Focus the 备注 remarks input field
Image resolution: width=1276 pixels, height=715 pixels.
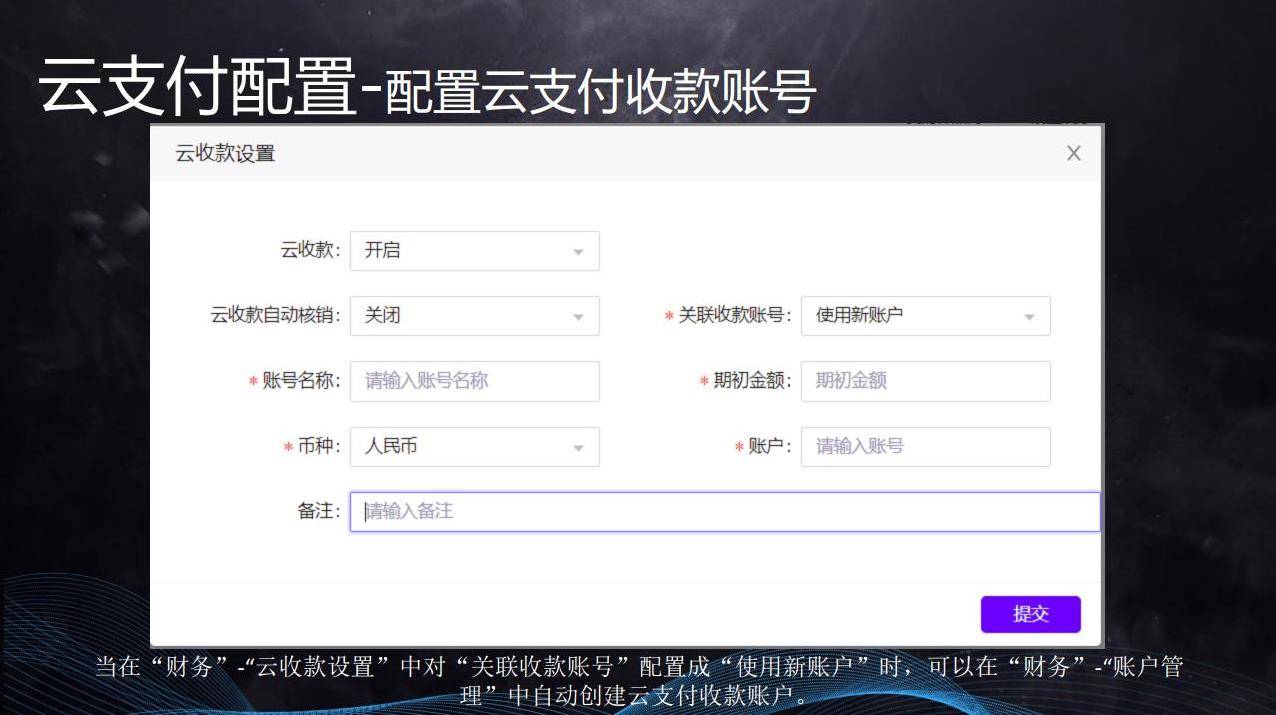point(725,512)
